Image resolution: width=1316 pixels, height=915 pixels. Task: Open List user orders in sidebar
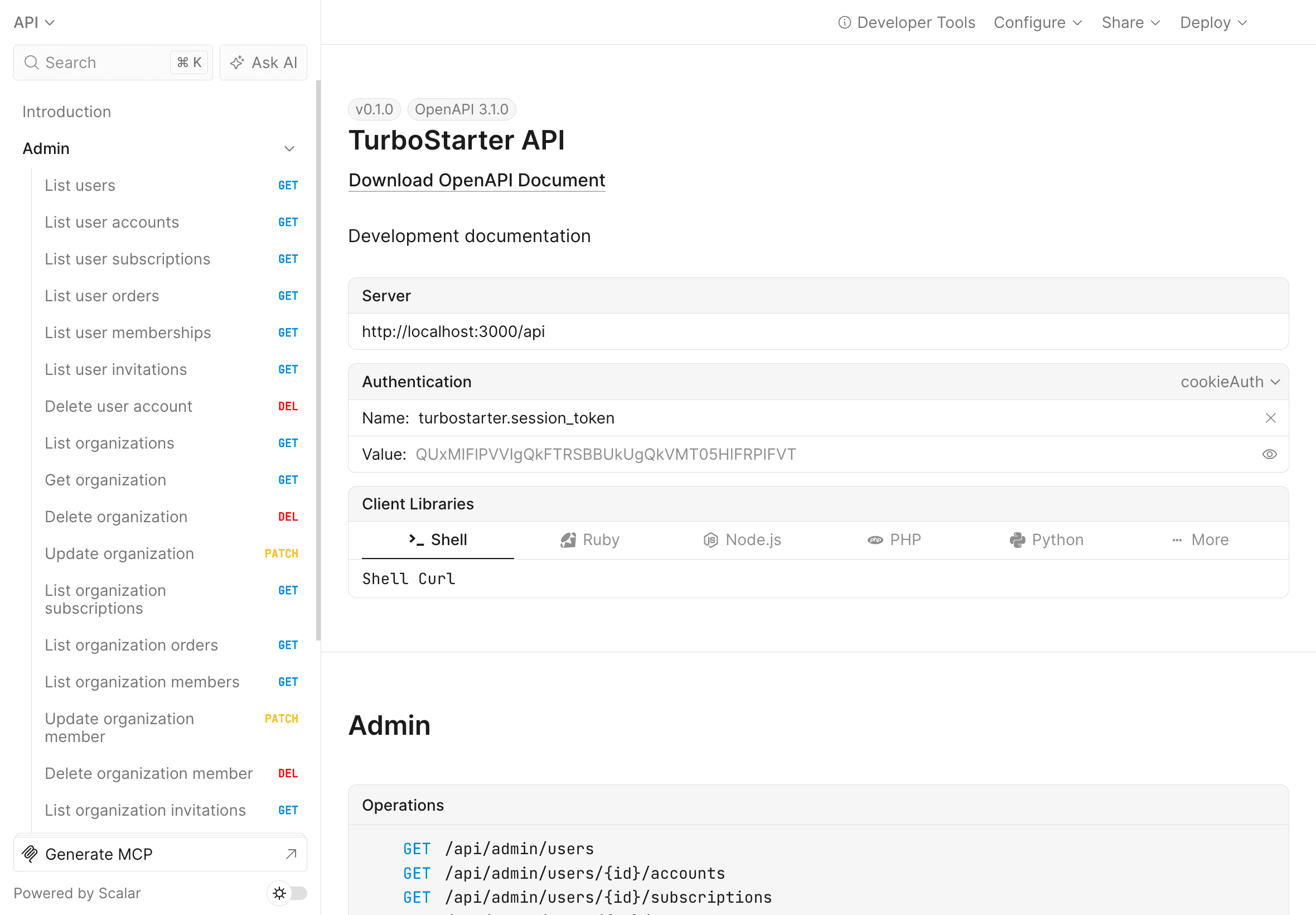(x=171, y=296)
